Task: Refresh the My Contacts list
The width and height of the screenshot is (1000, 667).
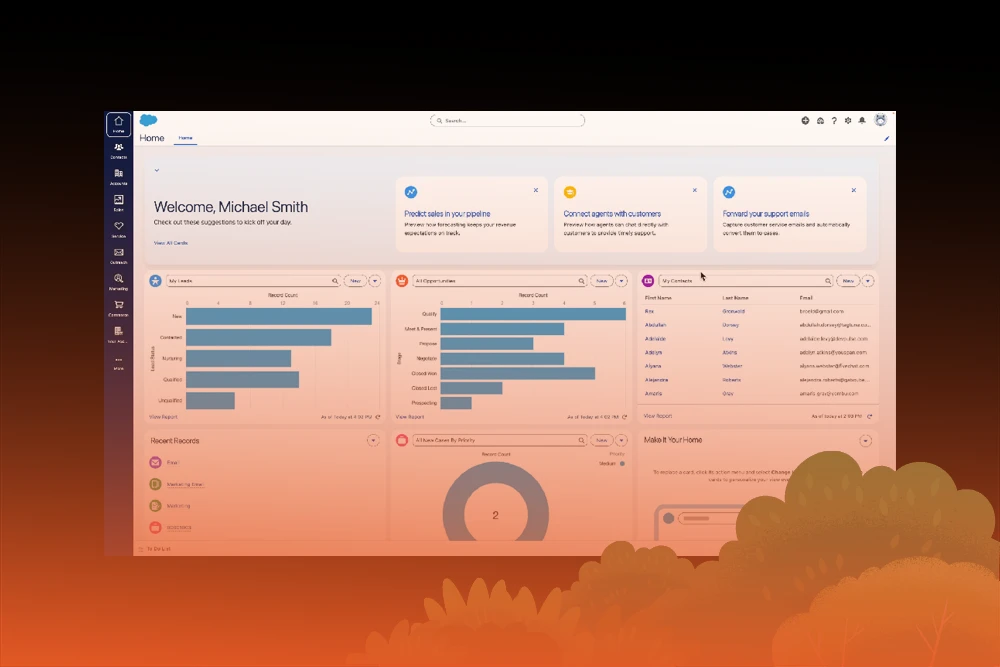Action: tap(869, 416)
